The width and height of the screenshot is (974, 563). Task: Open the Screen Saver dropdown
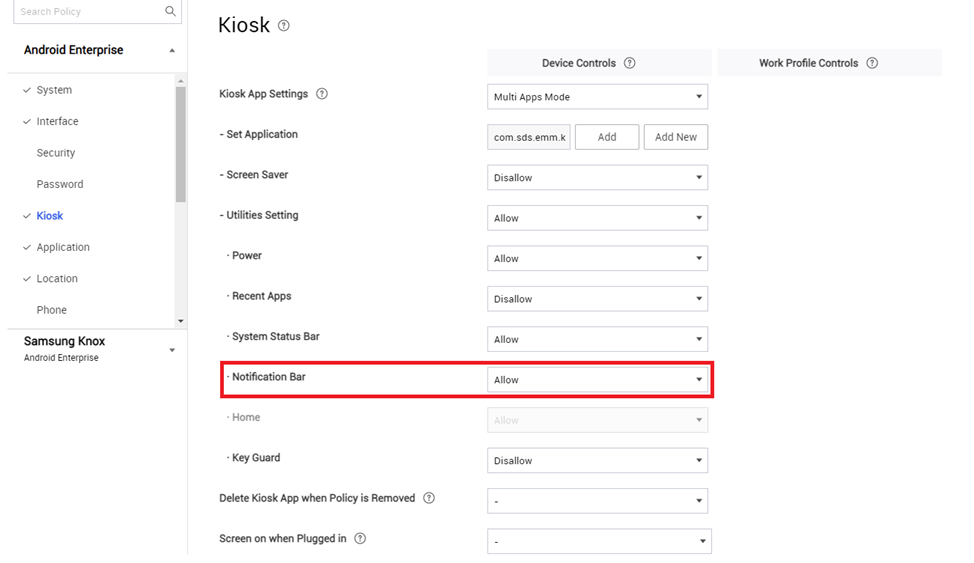point(597,178)
